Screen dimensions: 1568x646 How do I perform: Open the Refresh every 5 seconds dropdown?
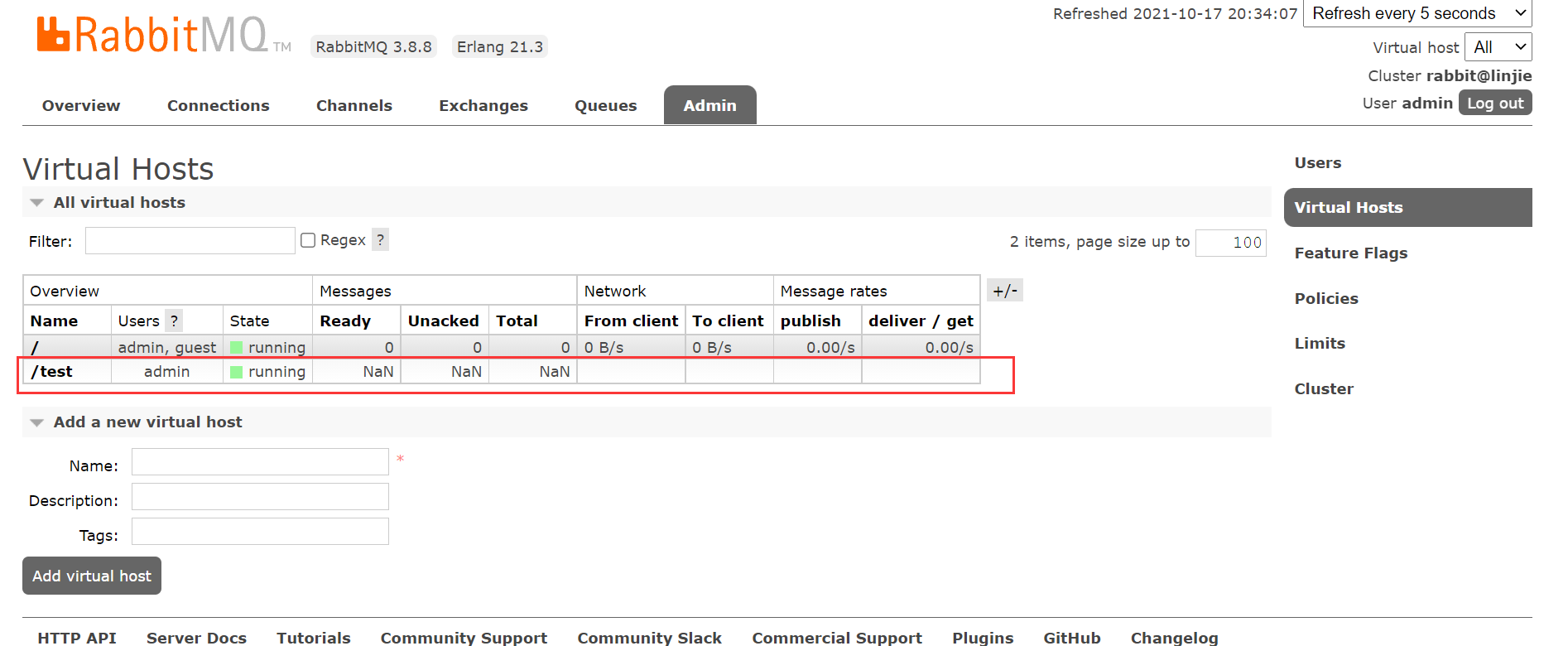(1417, 13)
